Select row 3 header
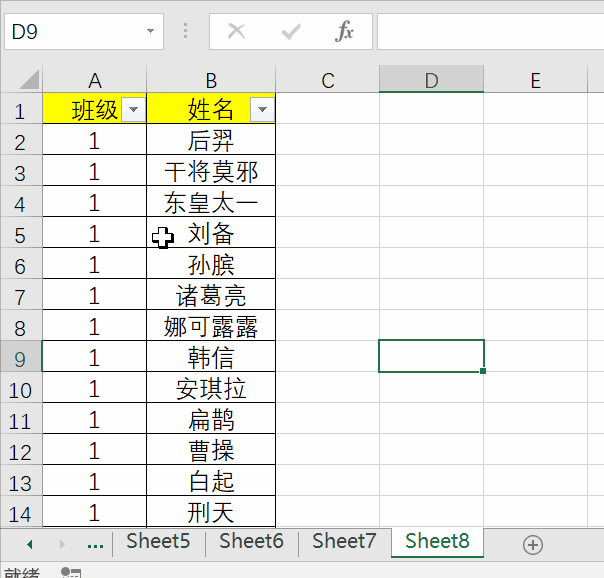604x578 pixels. tap(21, 171)
